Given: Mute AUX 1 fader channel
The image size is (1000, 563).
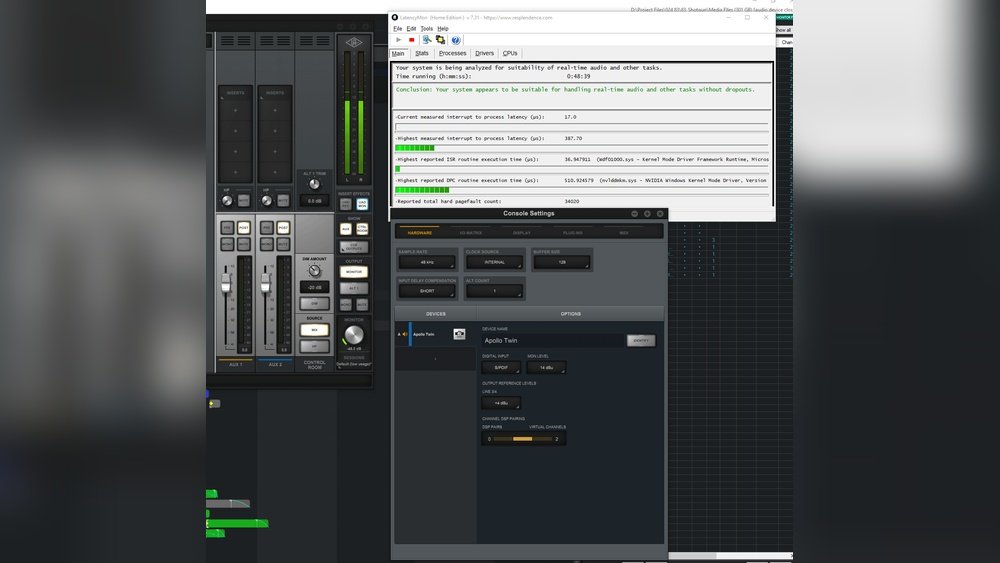Looking at the screenshot, I should tap(244, 244).
